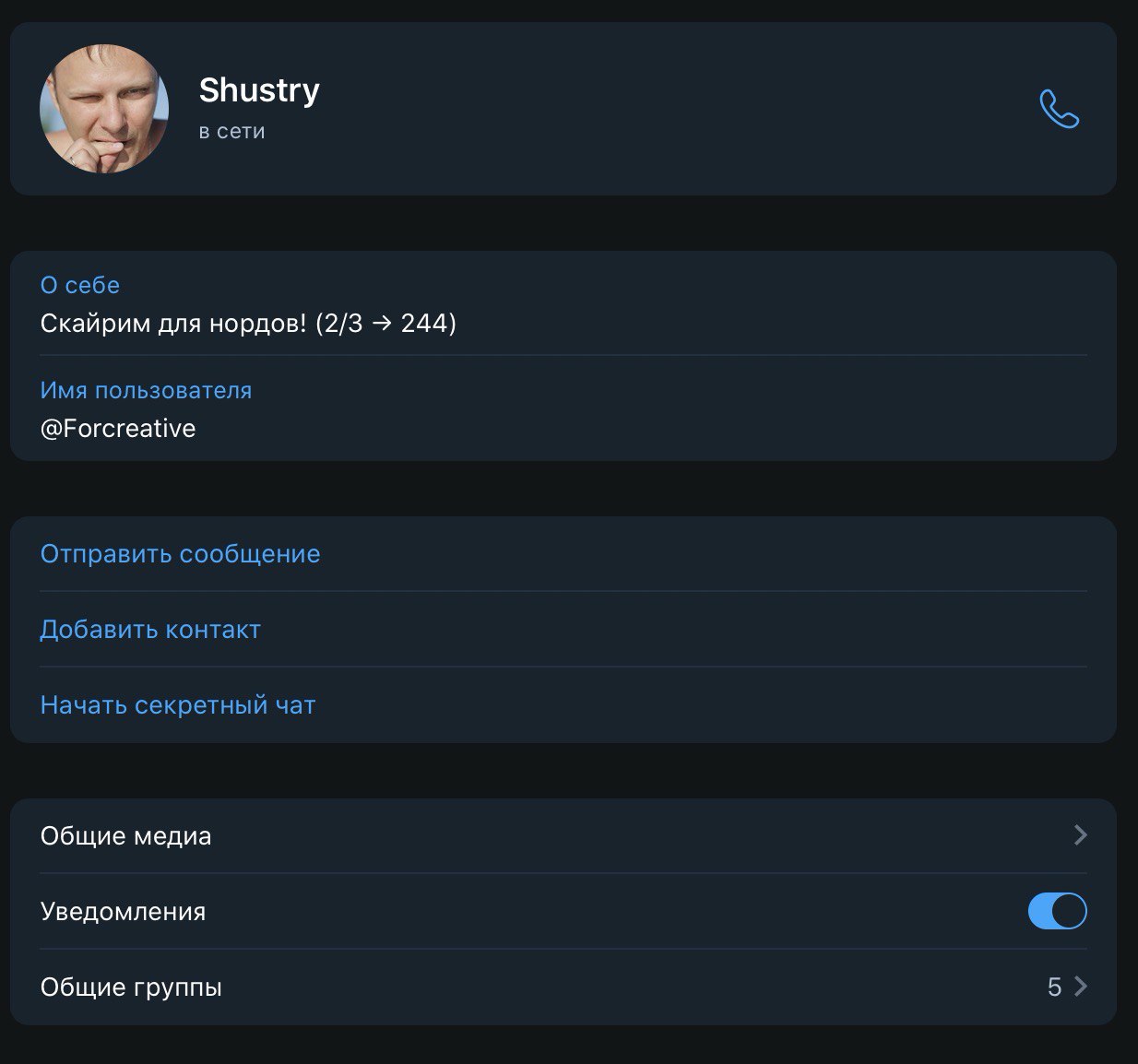The width and height of the screenshot is (1138, 1064).
Task: Click the @Forcreative username
Action: (118, 429)
